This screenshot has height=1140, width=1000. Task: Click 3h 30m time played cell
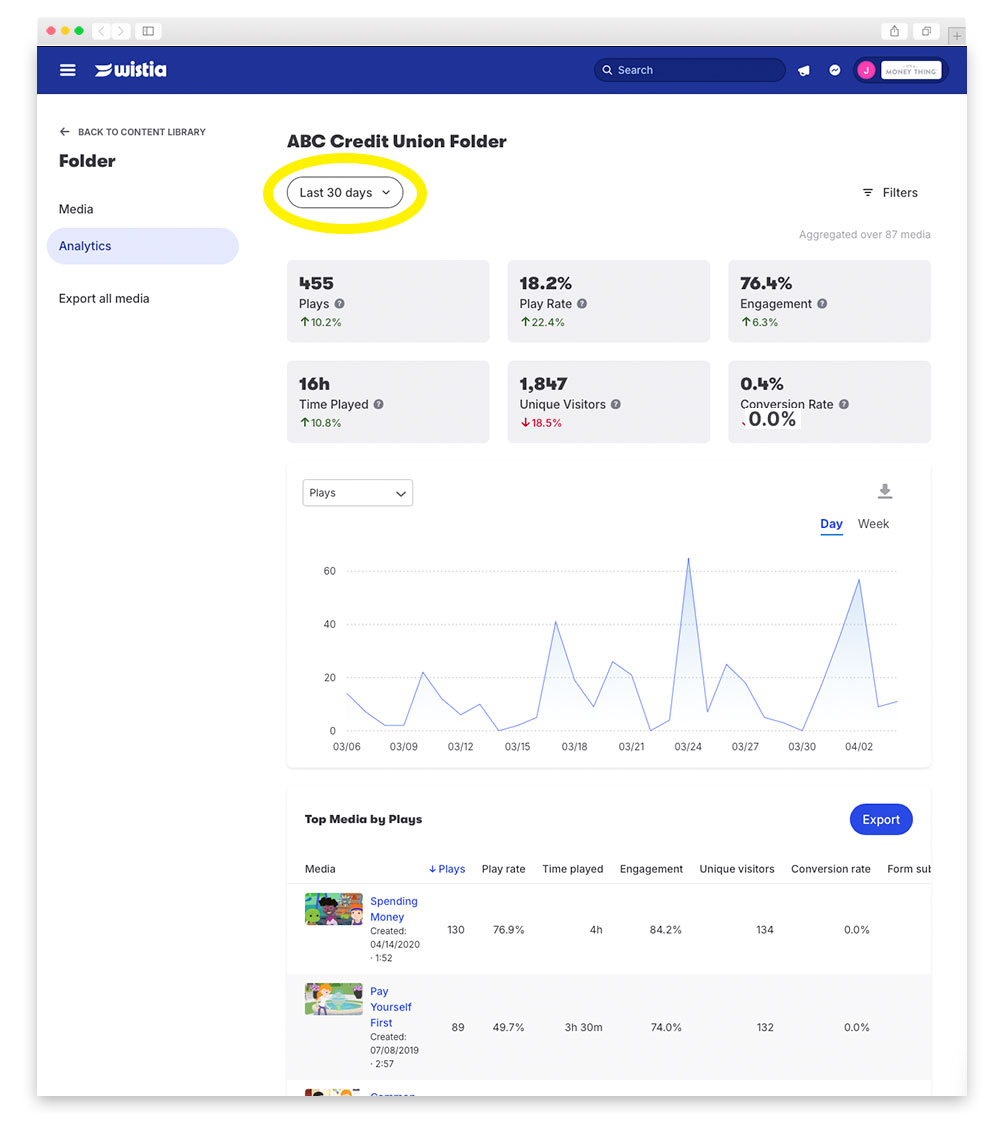(x=583, y=1027)
